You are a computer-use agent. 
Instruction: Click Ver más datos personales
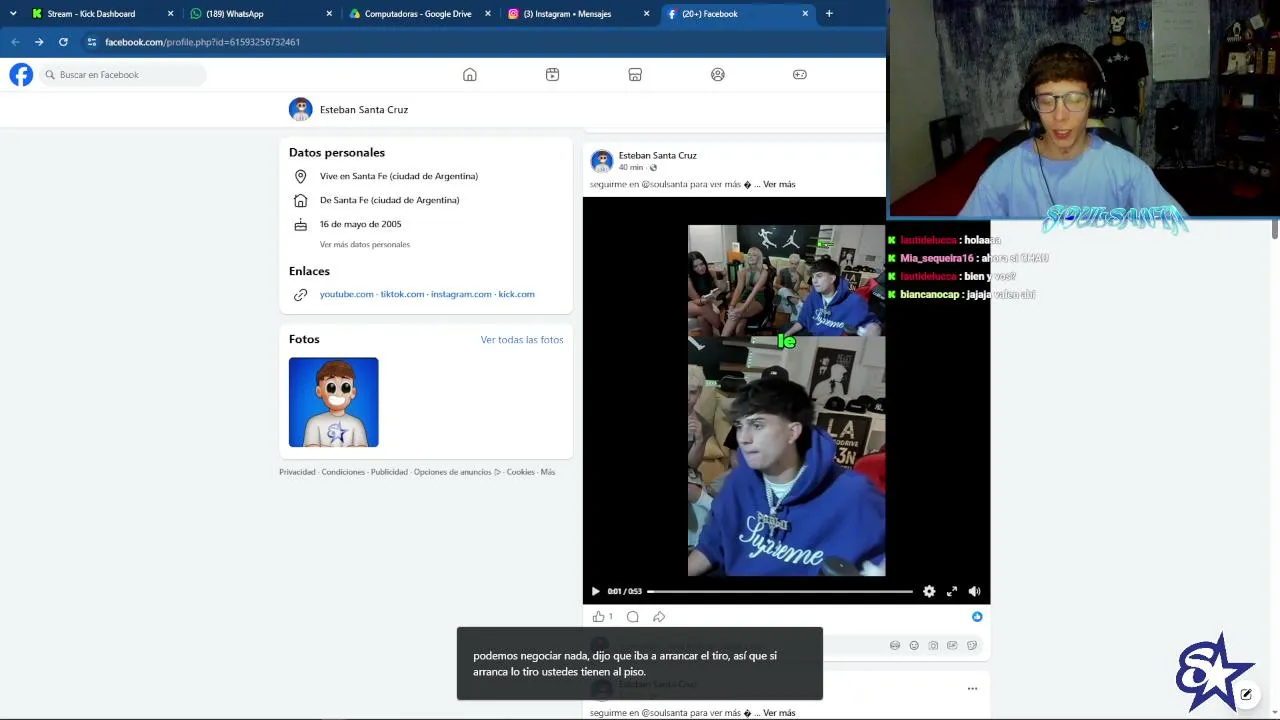point(365,245)
